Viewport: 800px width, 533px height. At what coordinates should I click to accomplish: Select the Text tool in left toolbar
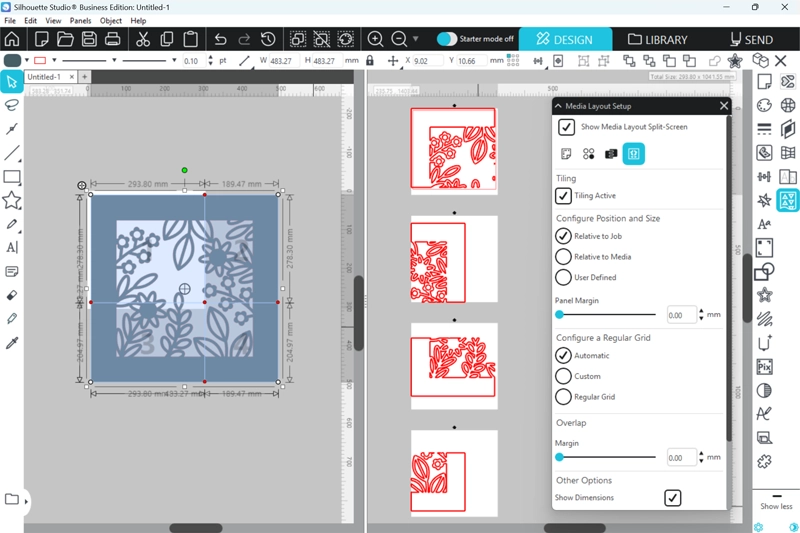(12, 247)
